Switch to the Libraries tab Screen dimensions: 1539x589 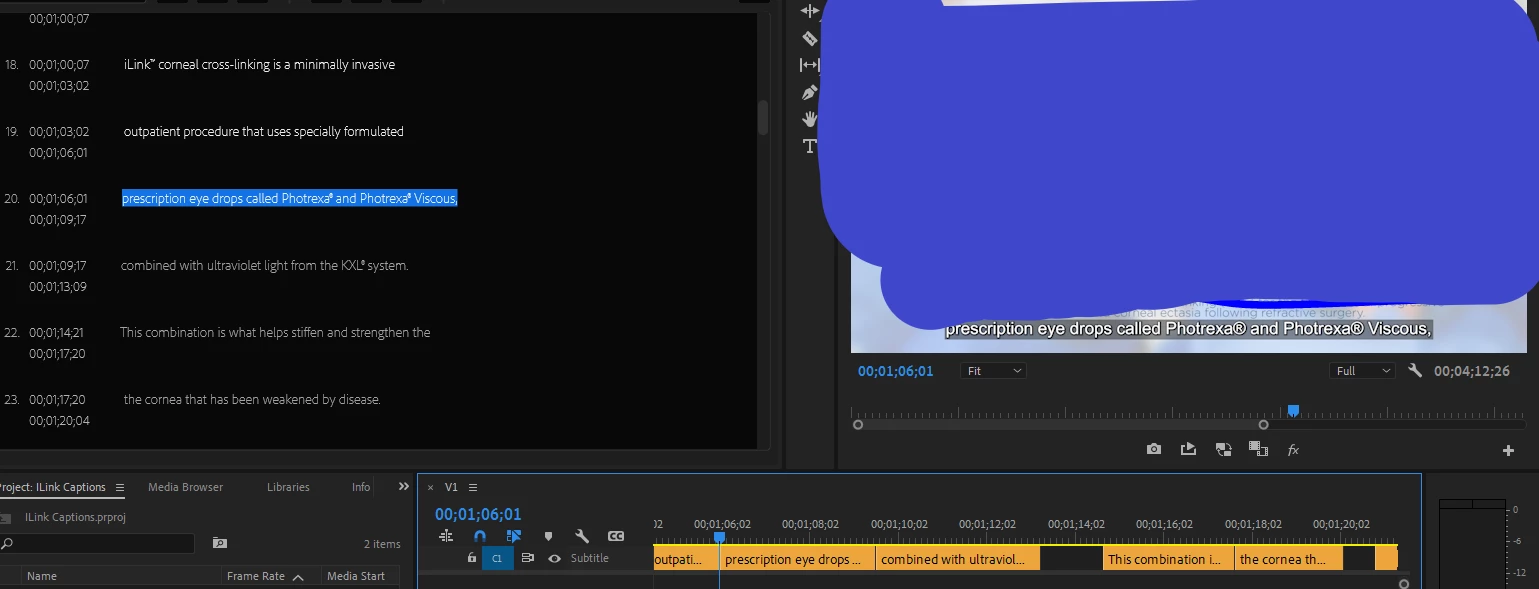[288, 487]
